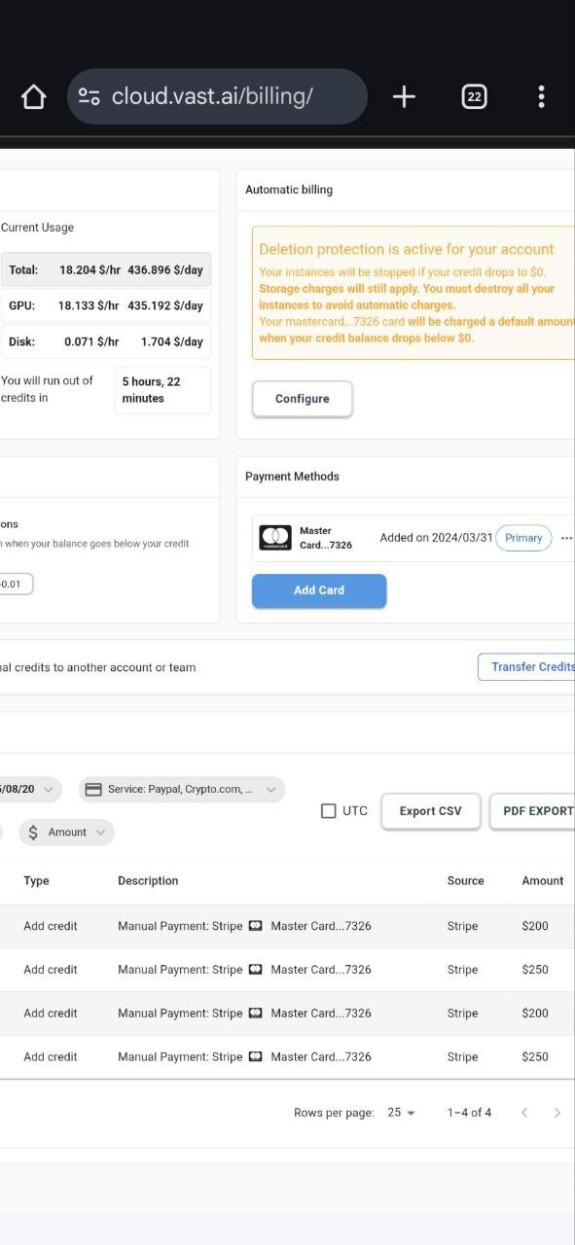575x1245 pixels.
Task: Change Rows per page from 25
Action: pyautogui.click(x=401, y=1113)
